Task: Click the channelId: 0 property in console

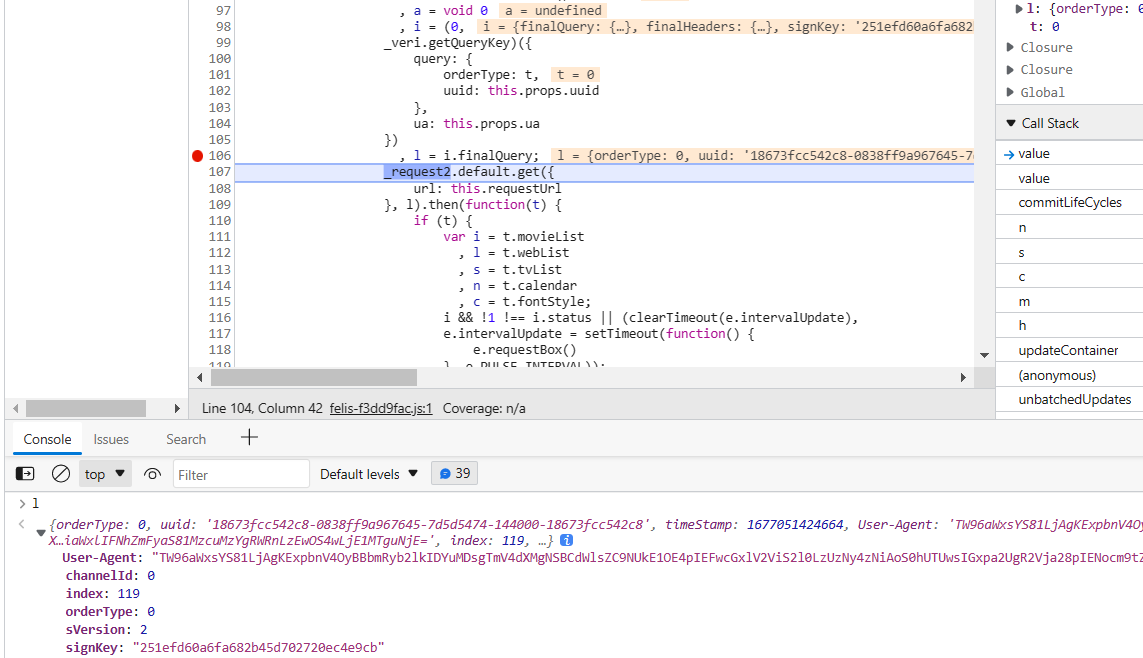Action: tap(110, 576)
